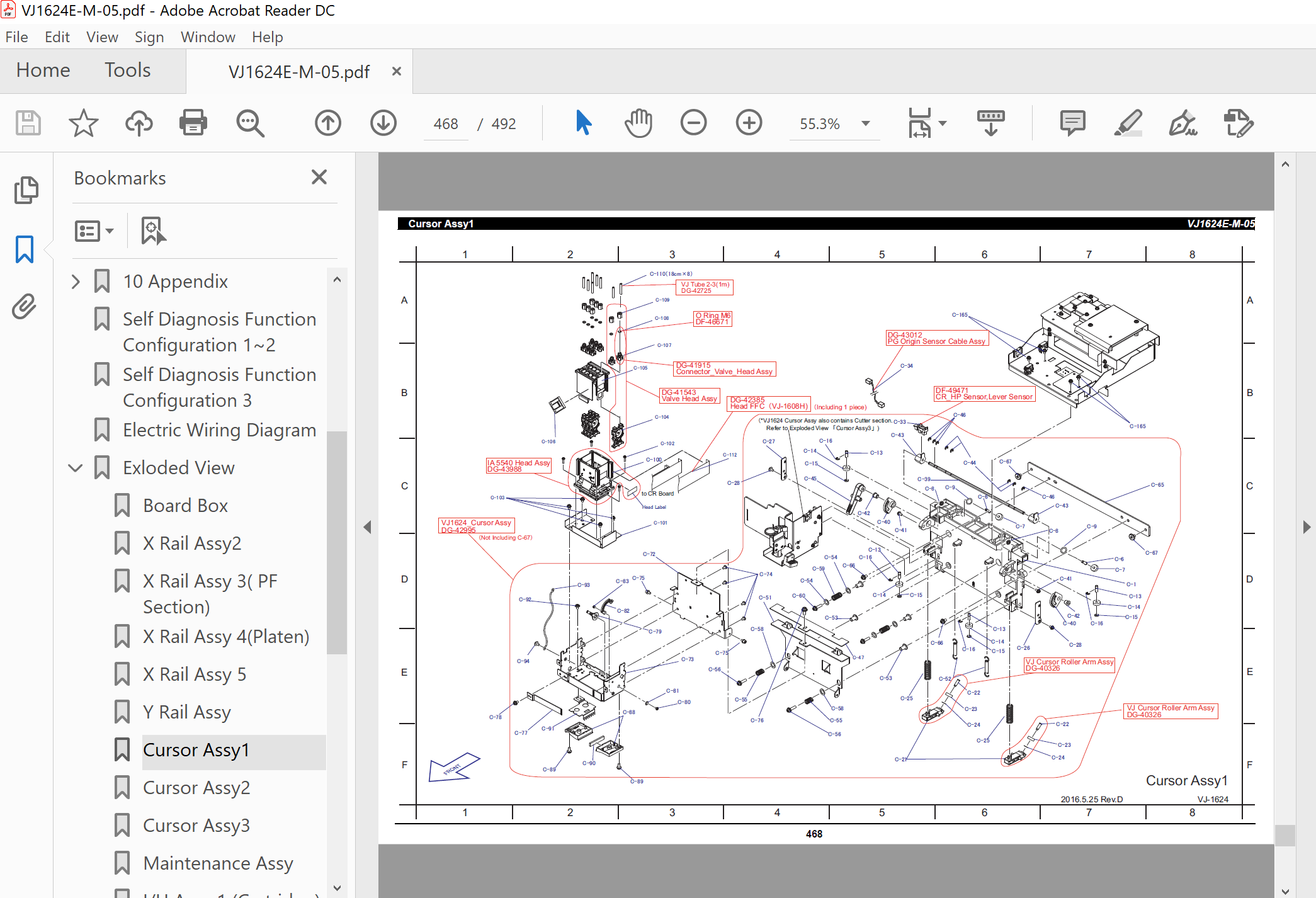Viewport: 1316px width, 898px height.
Task: Switch to the Tools tab
Action: pyautogui.click(x=128, y=70)
